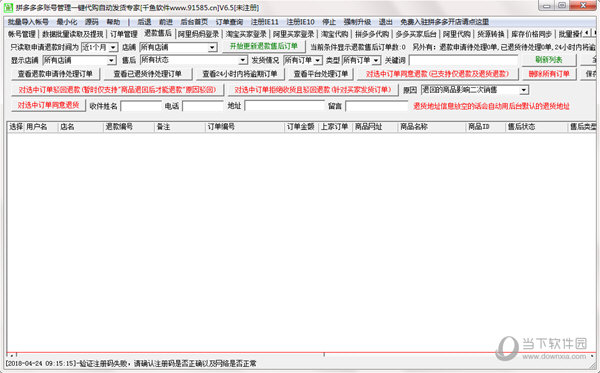Viewport: 600px width, 373px height.
Task: Switch to the 阿里代购 tab
Action: [x=457, y=34]
